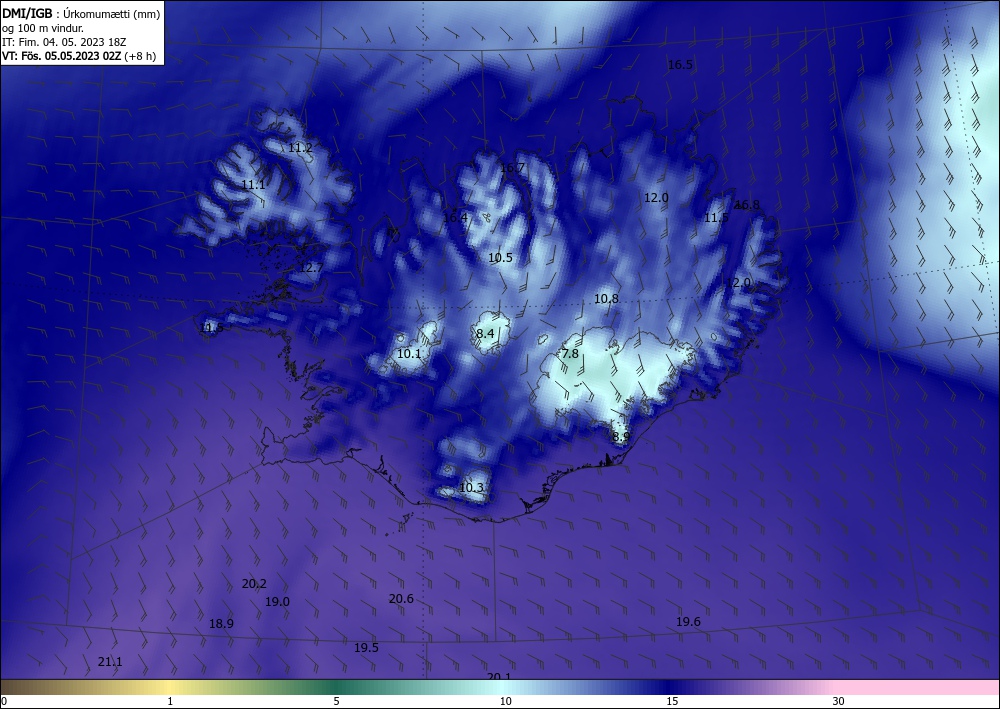Click the colorbar tick label 10

click(x=506, y=701)
